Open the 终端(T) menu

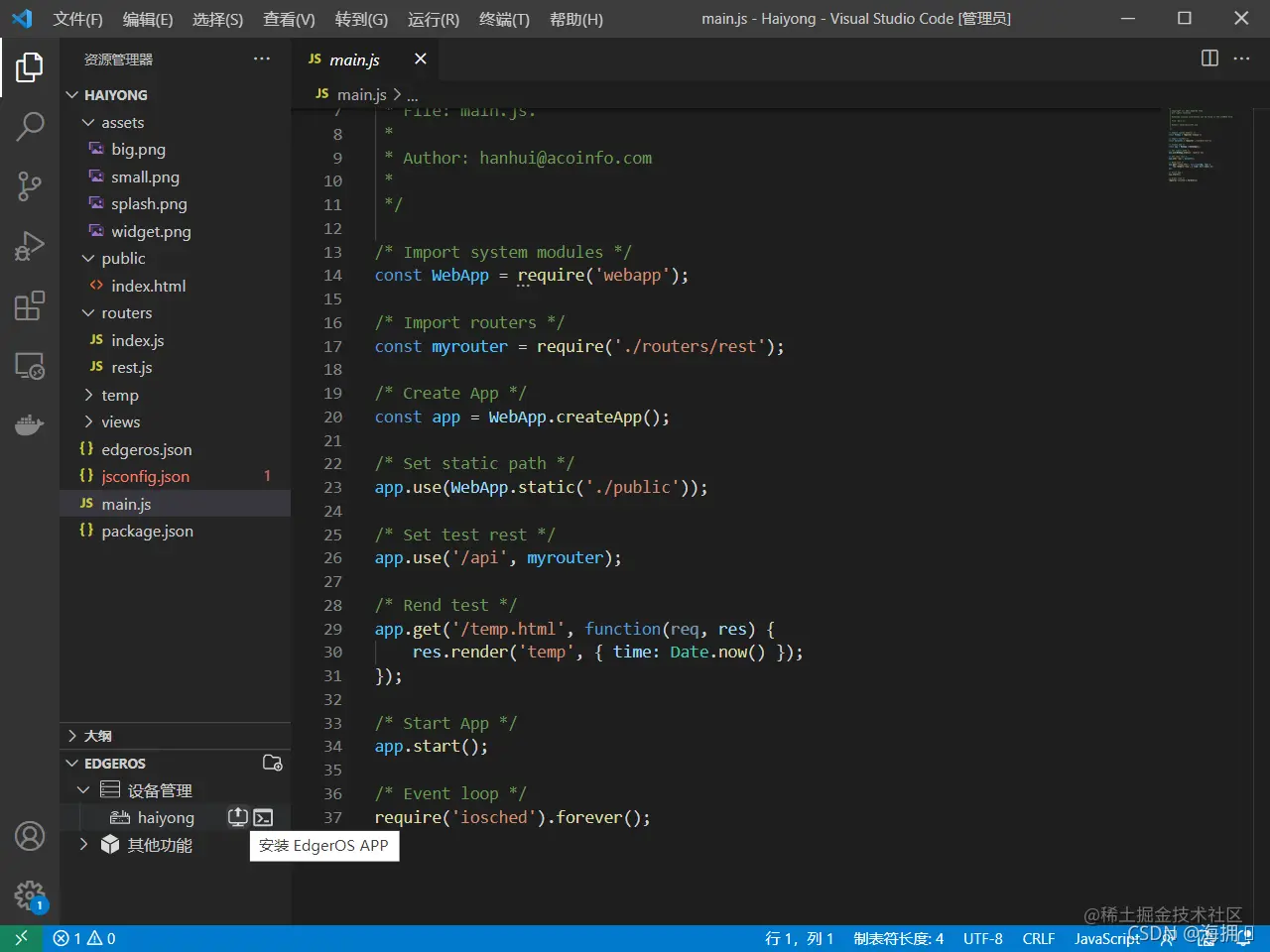point(504,19)
